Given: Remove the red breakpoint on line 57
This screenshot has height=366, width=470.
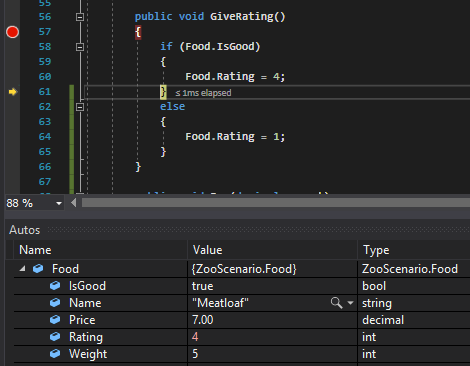Looking at the screenshot, I should tap(12, 32).
